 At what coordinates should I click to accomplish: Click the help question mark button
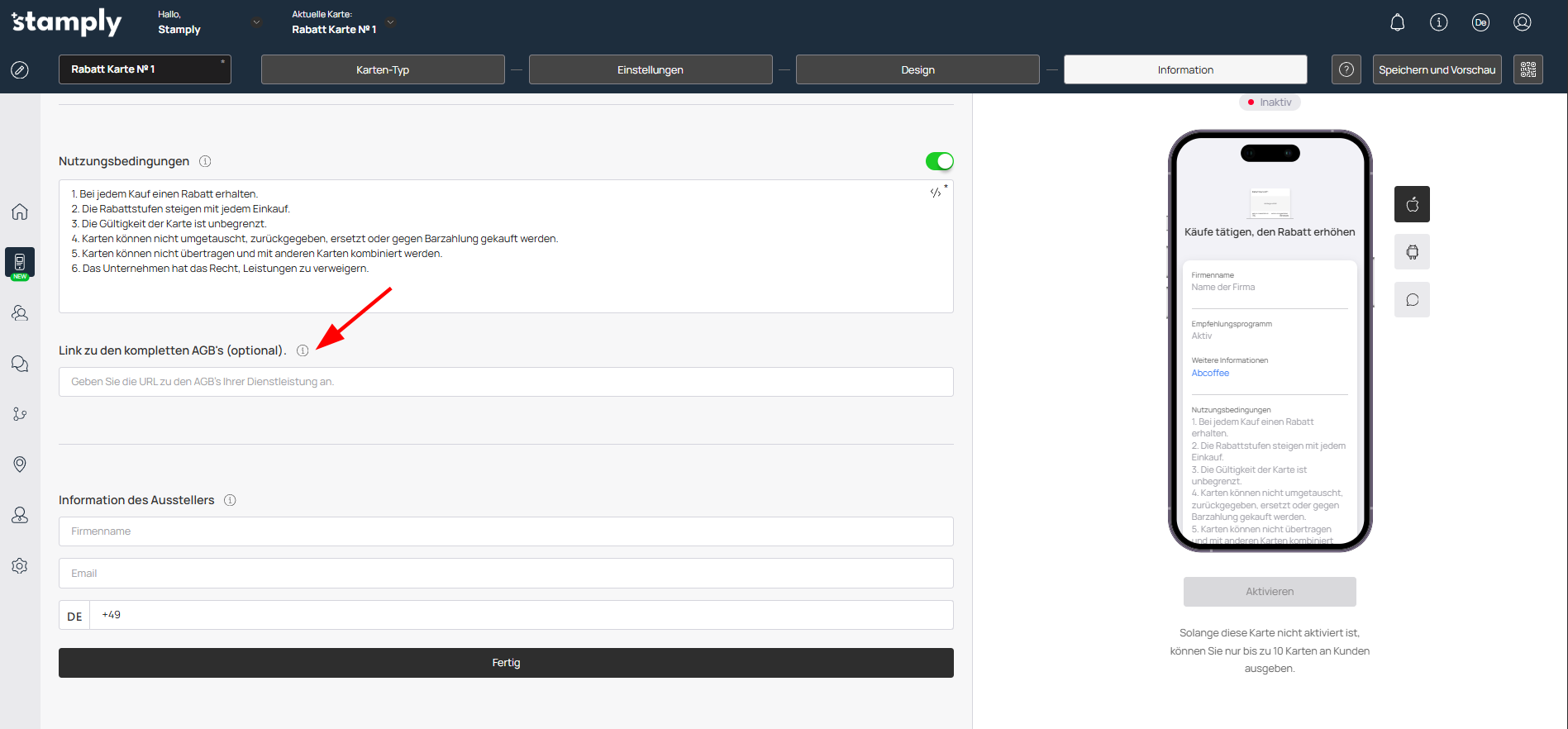[1346, 69]
